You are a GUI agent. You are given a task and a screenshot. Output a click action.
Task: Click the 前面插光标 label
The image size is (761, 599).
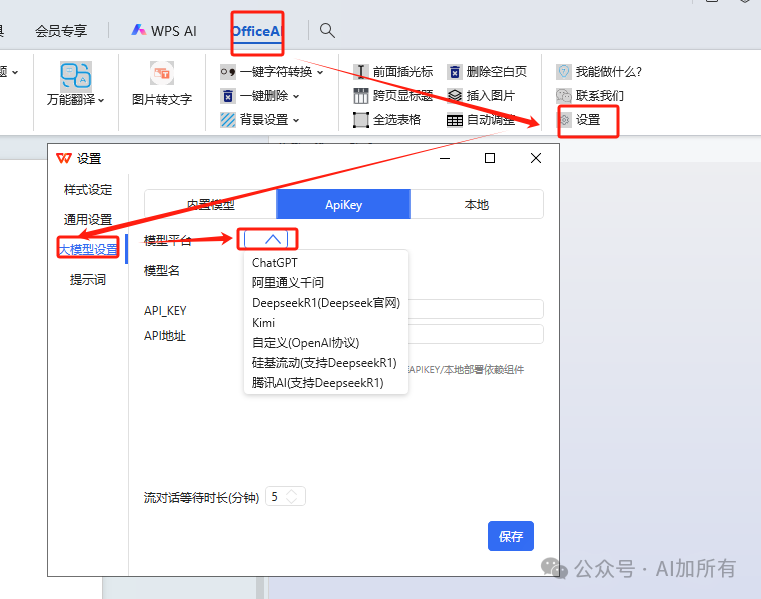402,72
